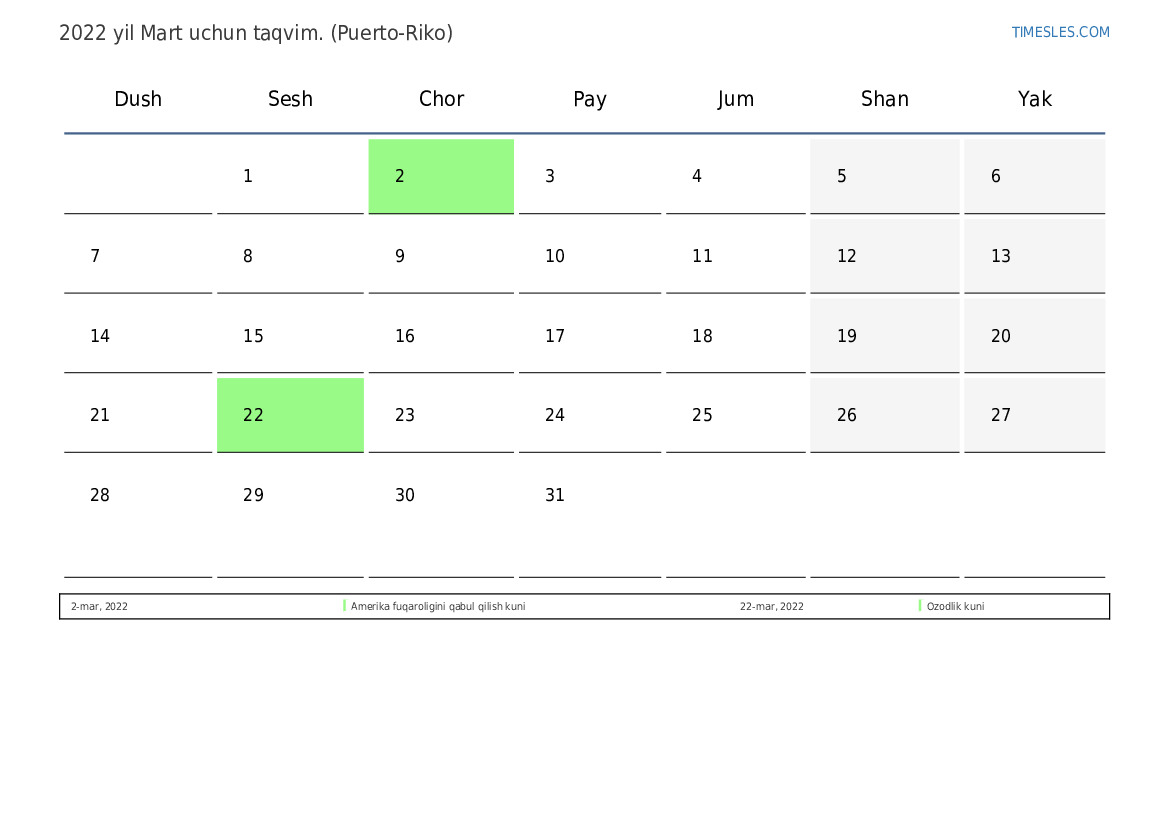Click the 2-mar, 2022 legend date
Viewport: 1169px width, 827px height.
pyautogui.click(x=99, y=606)
